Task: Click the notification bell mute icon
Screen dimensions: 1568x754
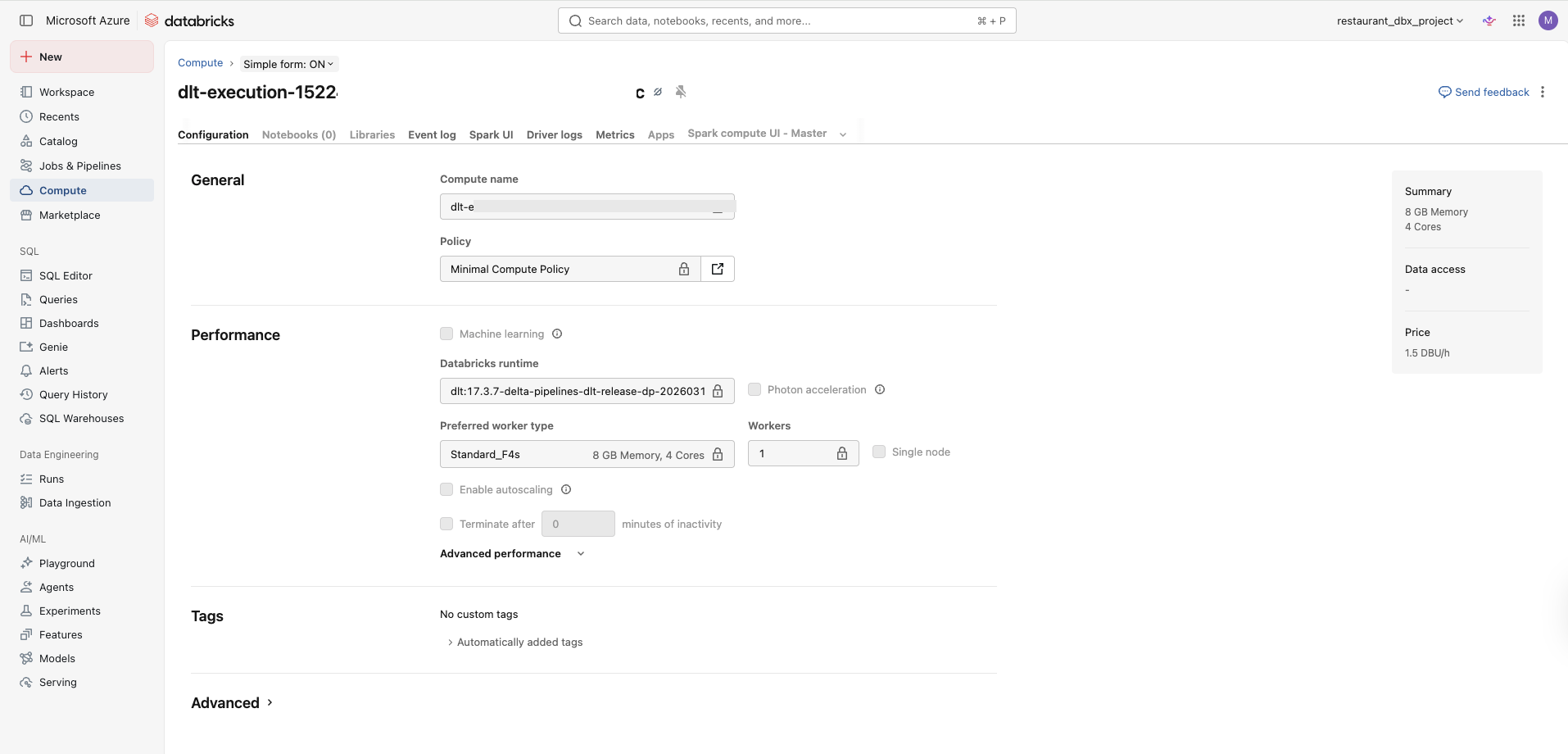Action: point(681,92)
